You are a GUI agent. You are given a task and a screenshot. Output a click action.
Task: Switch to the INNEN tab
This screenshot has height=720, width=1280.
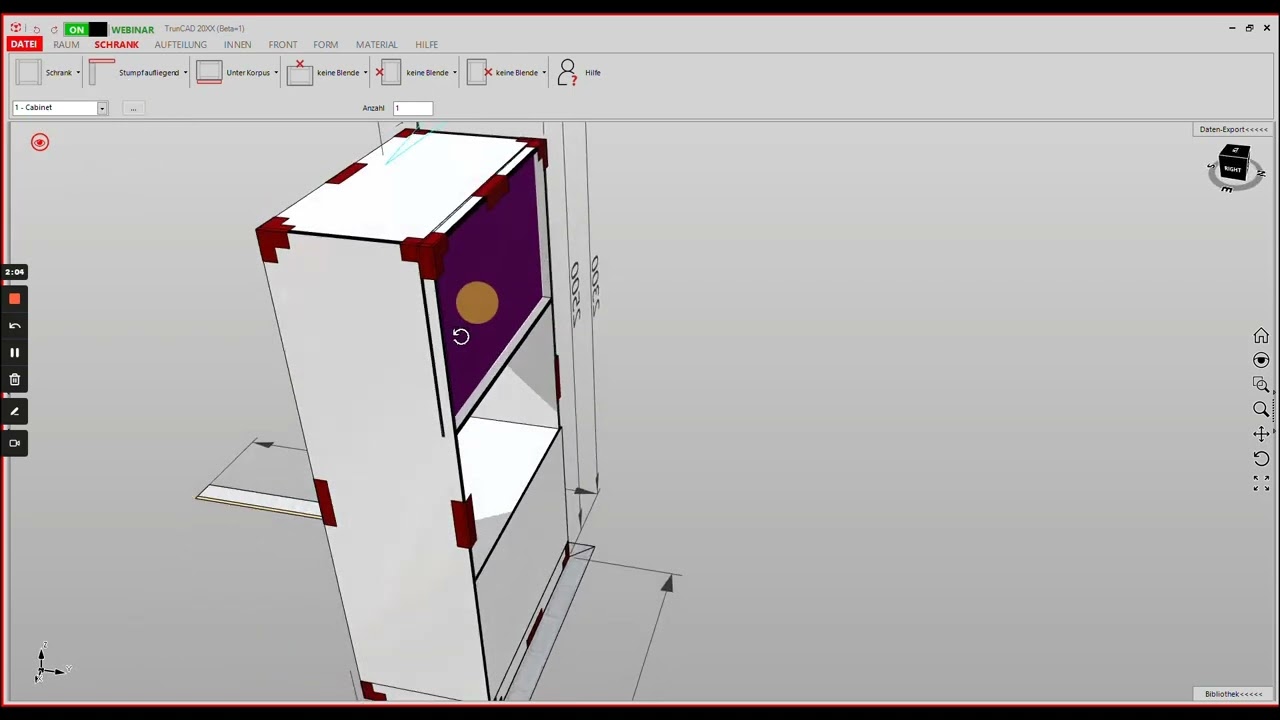[x=237, y=45]
